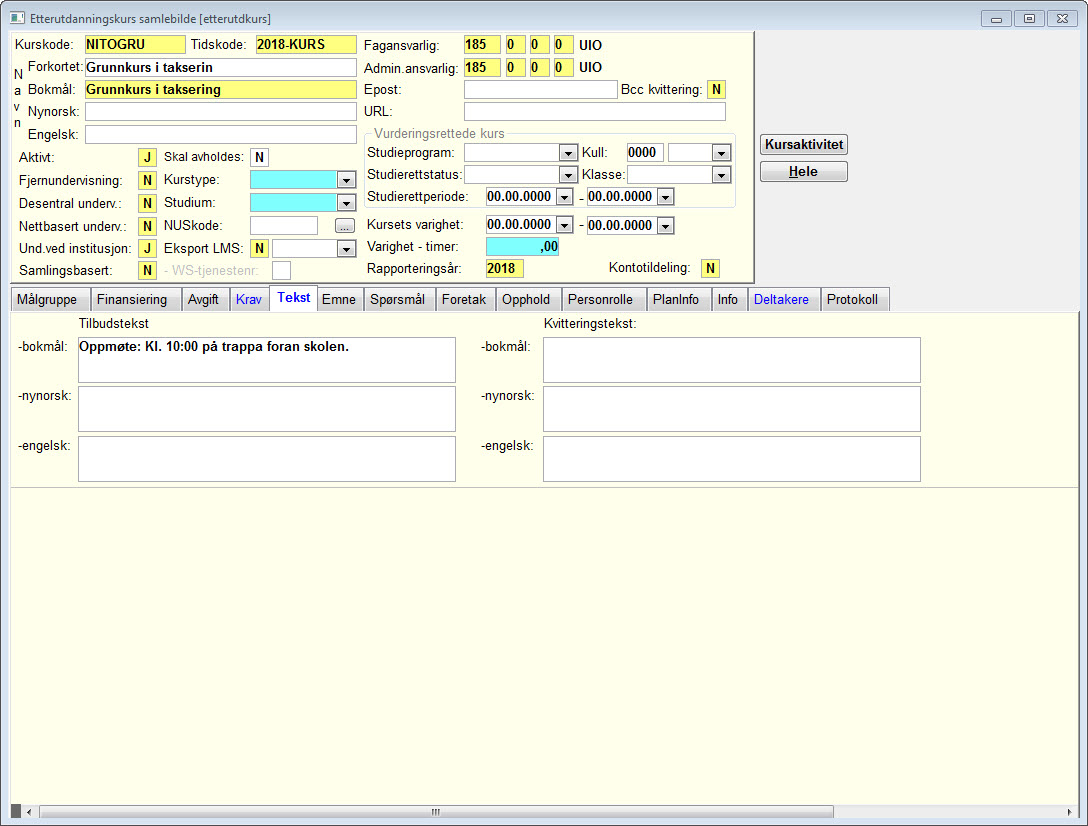Click the horizontal scrollbar thumb
The image size is (1088, 826).
436,811
